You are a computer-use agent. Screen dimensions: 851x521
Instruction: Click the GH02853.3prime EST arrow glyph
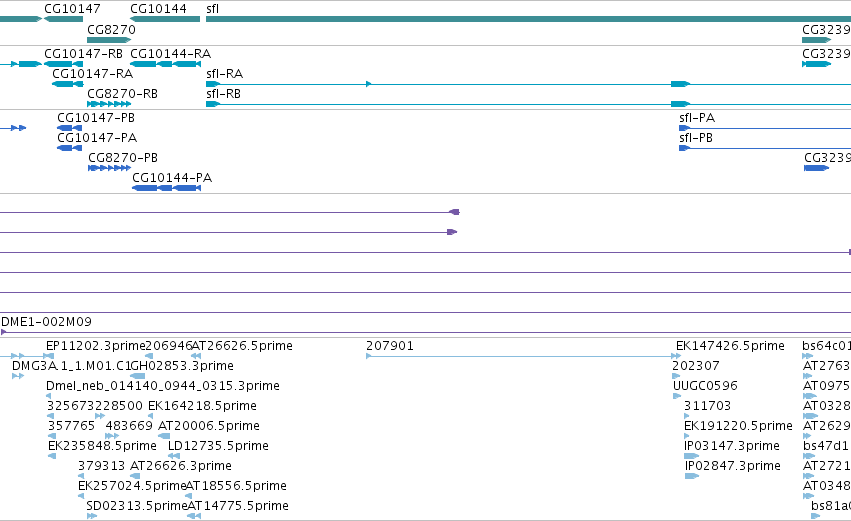[138, 376]
